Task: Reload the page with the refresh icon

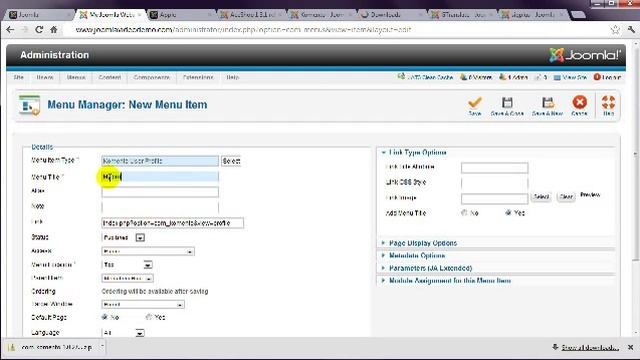Action: (39, 29)
